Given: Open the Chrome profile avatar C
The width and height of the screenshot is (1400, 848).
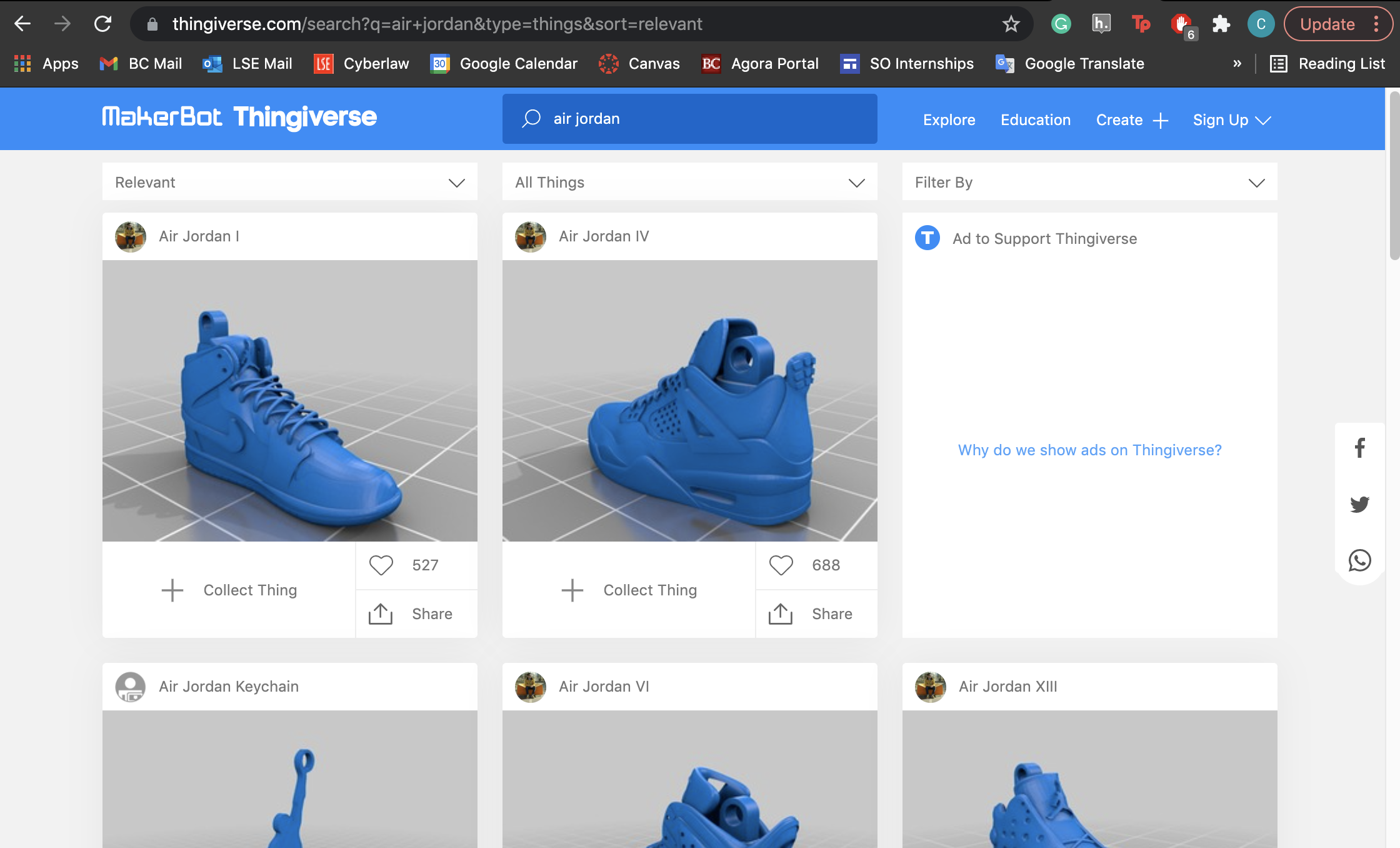Looking at the screenshot, I should 1261,24.
